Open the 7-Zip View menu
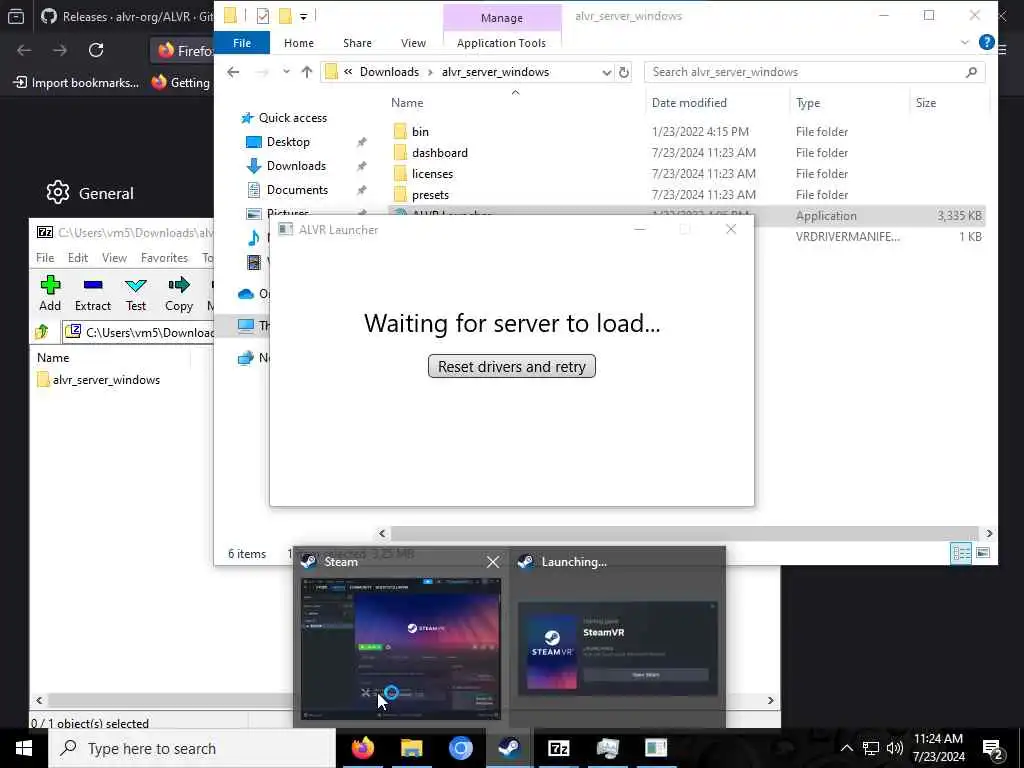This screenshot has height=768, width=1024. [x=114, y=258]
